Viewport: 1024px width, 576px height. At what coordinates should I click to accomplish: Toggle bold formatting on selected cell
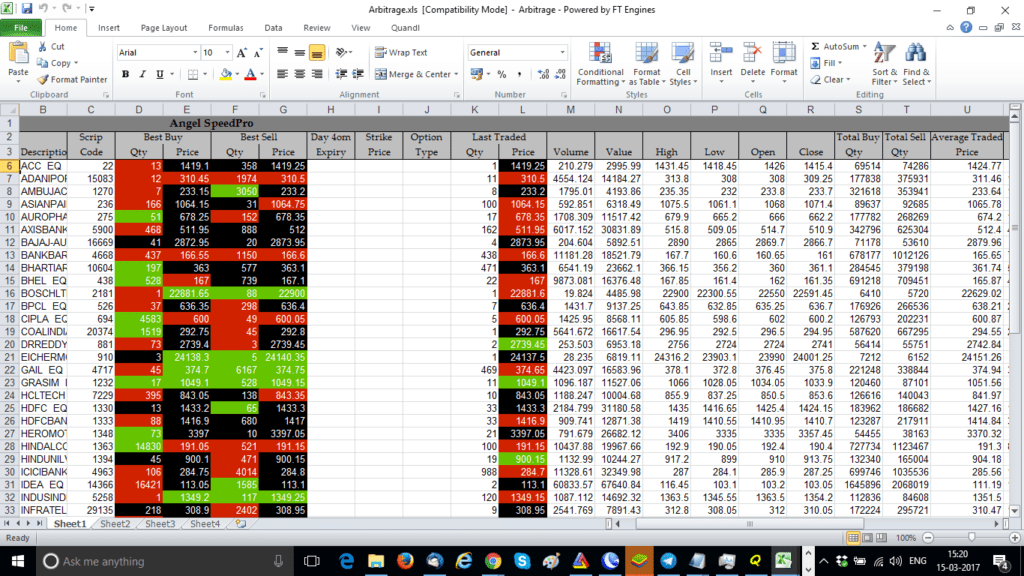pos(124,74)
